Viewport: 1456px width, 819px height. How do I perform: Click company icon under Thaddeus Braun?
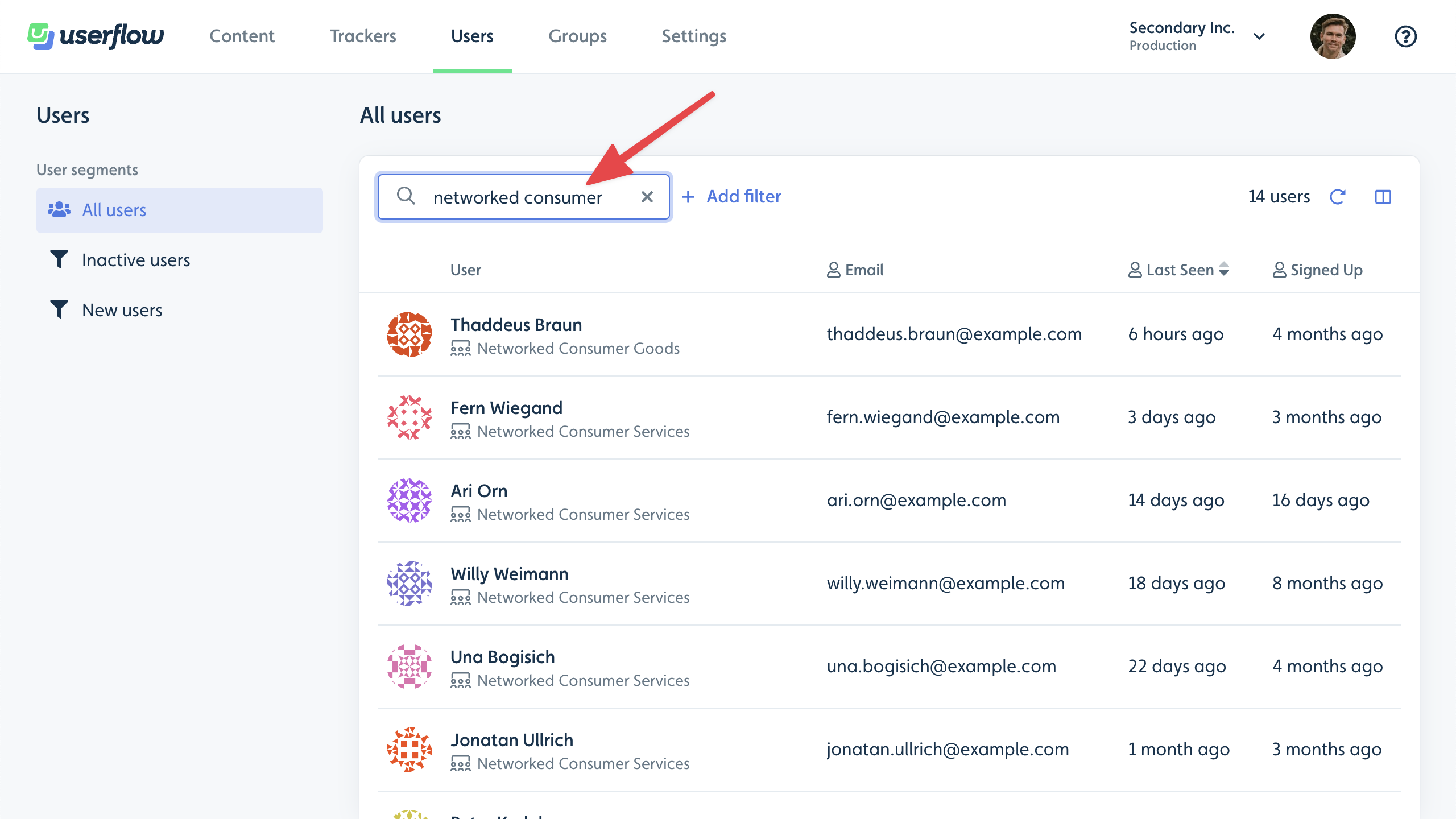coord(461,349)
